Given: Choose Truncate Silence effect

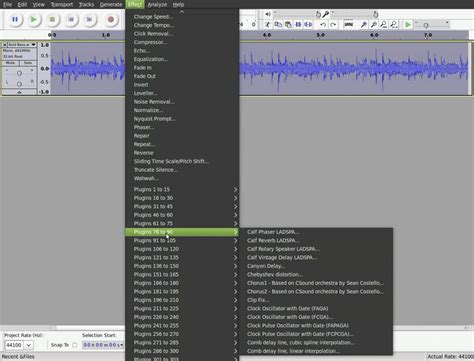Looking at the screenshot, I should [182, 170].
